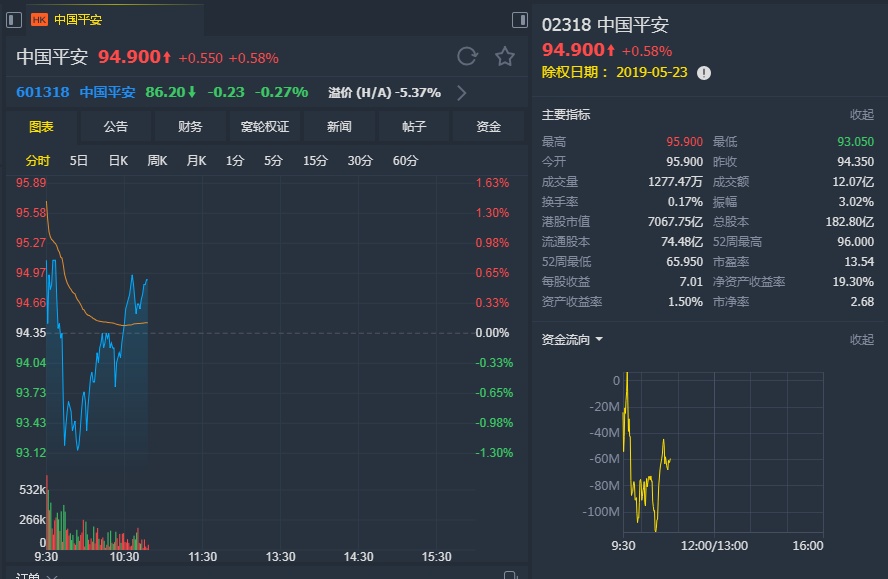
Task: Collapse the 资金流向 section
Action: click(861, 340)
